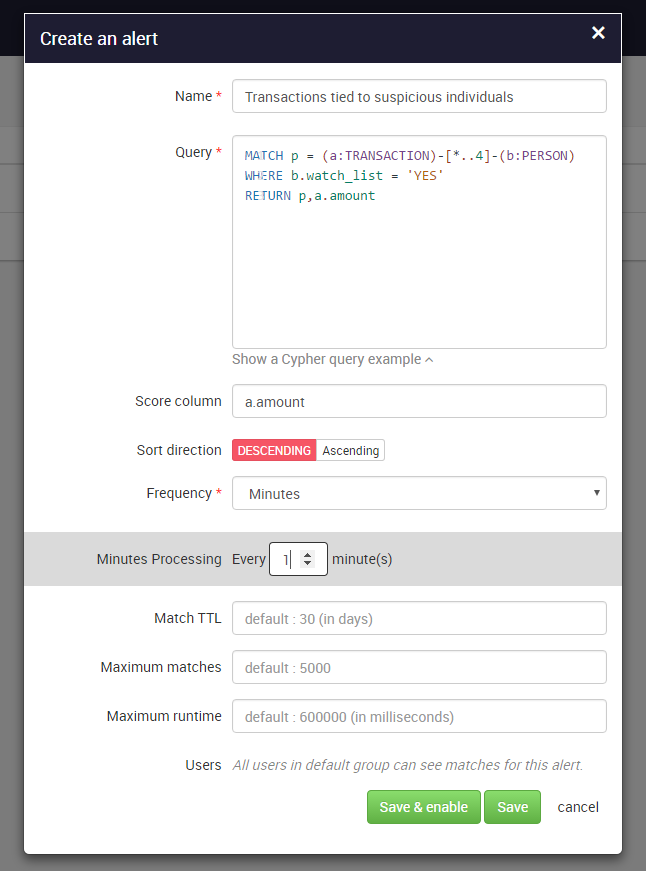Close the Create an alert dialog
This screenshot has height=871, width=646.
(598, 33)
